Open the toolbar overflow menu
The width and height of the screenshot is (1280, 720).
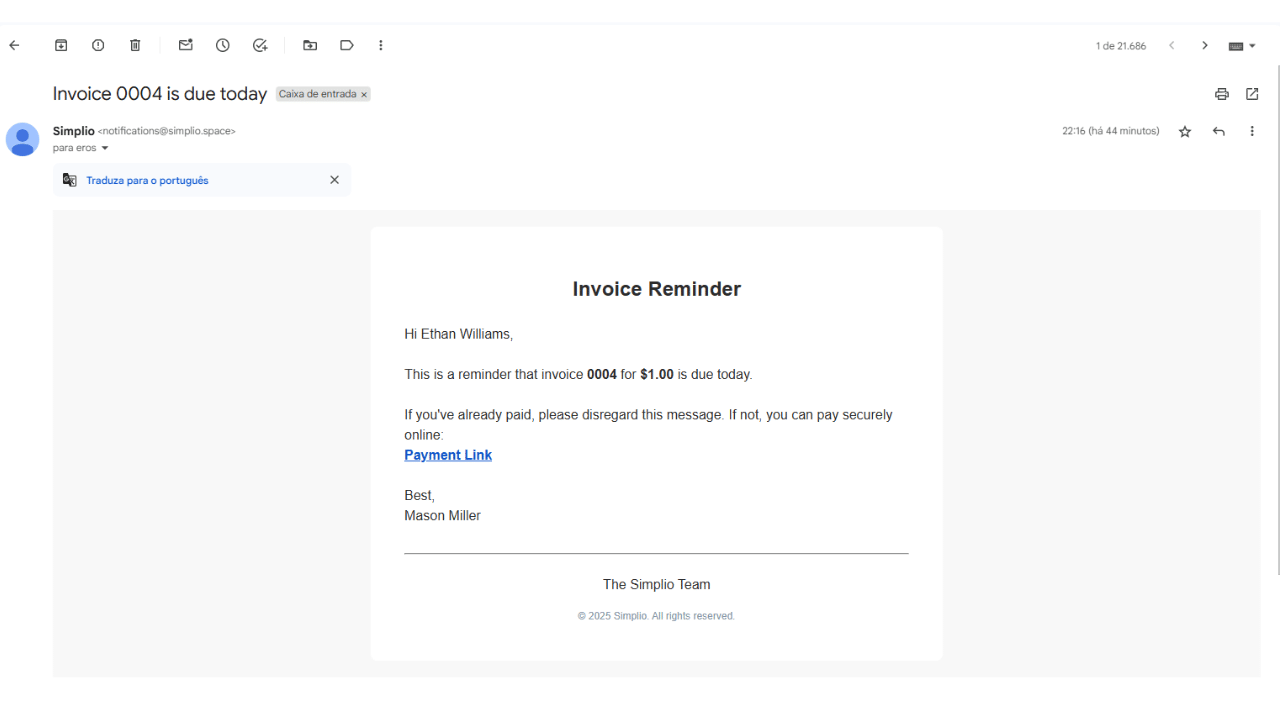pos(381,45)
